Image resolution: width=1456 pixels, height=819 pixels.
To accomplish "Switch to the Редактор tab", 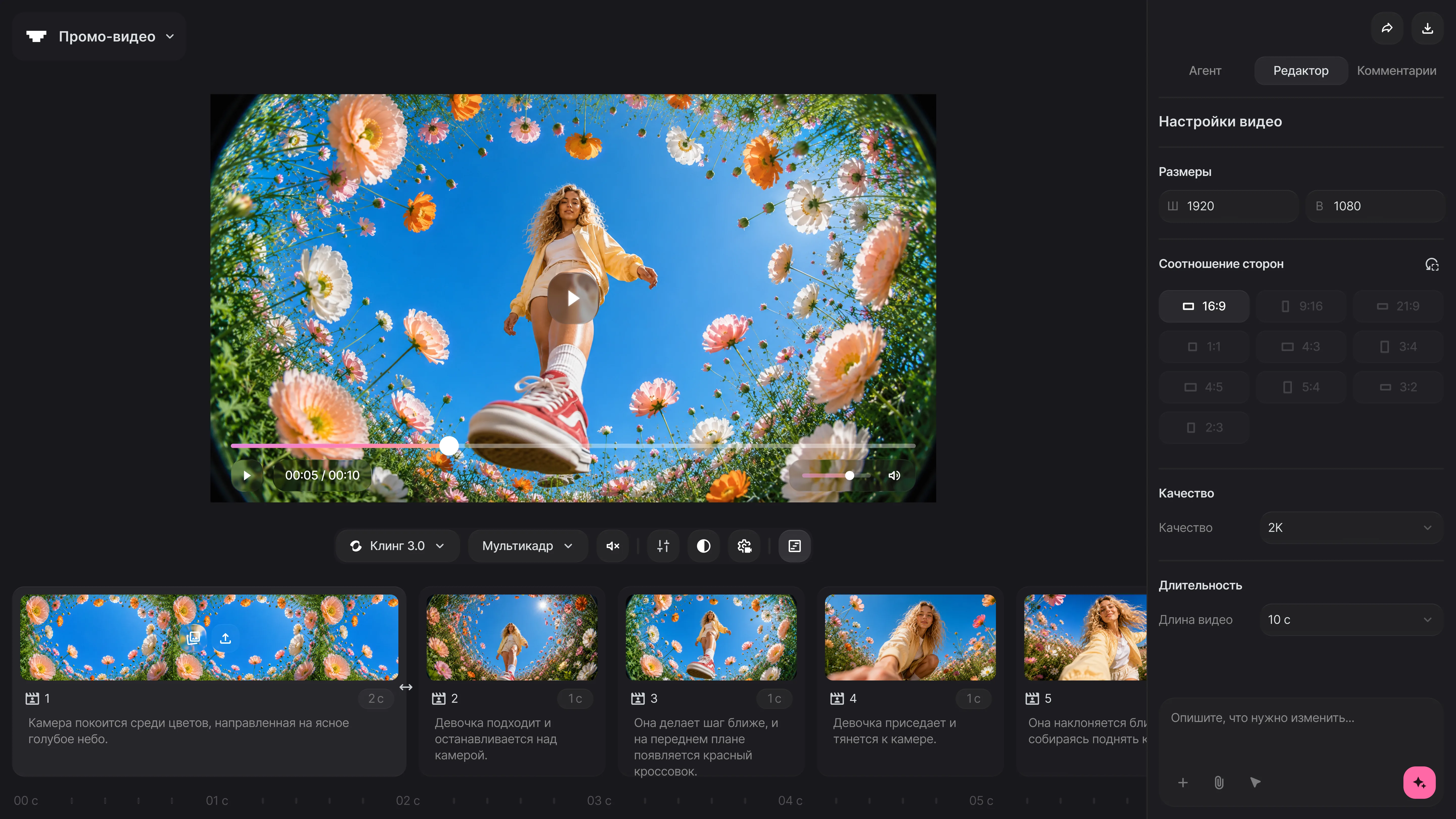I will pos(1301,71).
